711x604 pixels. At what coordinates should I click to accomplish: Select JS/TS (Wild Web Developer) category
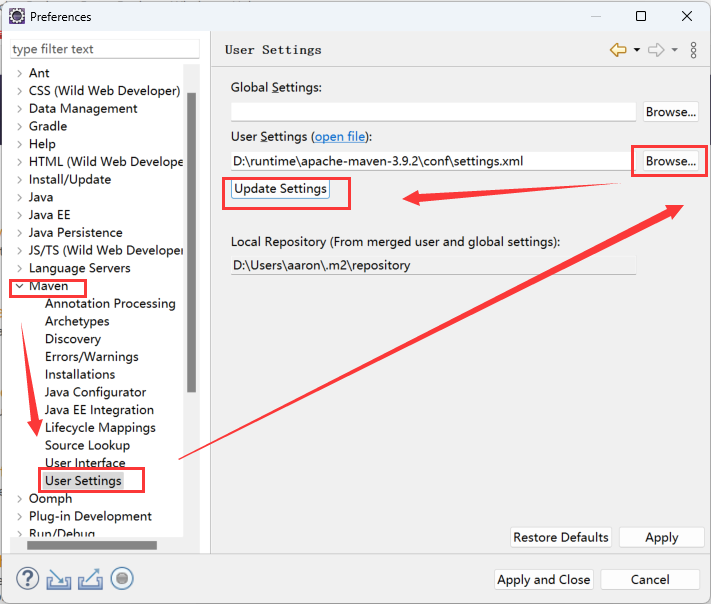(106, 250)
